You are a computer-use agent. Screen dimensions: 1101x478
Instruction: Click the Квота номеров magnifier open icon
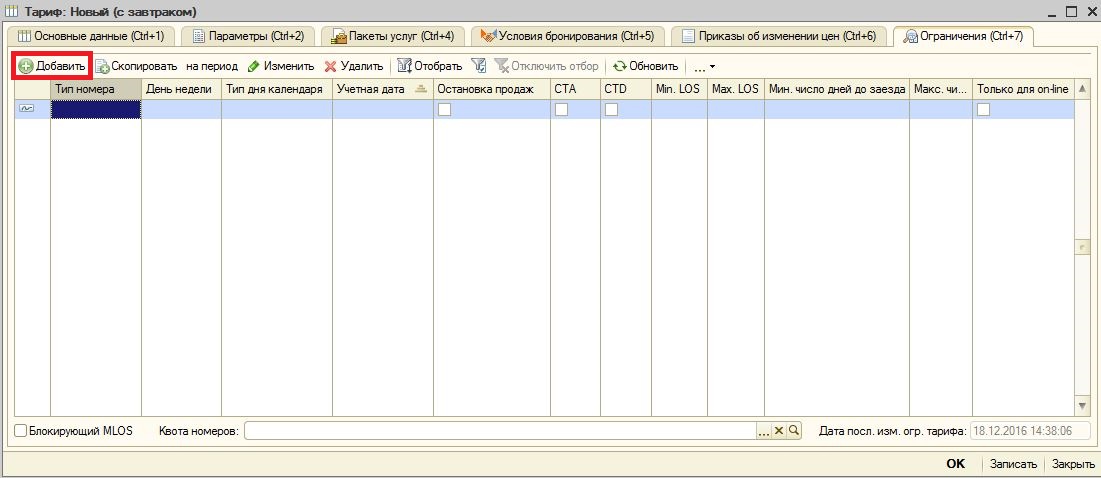793,431
